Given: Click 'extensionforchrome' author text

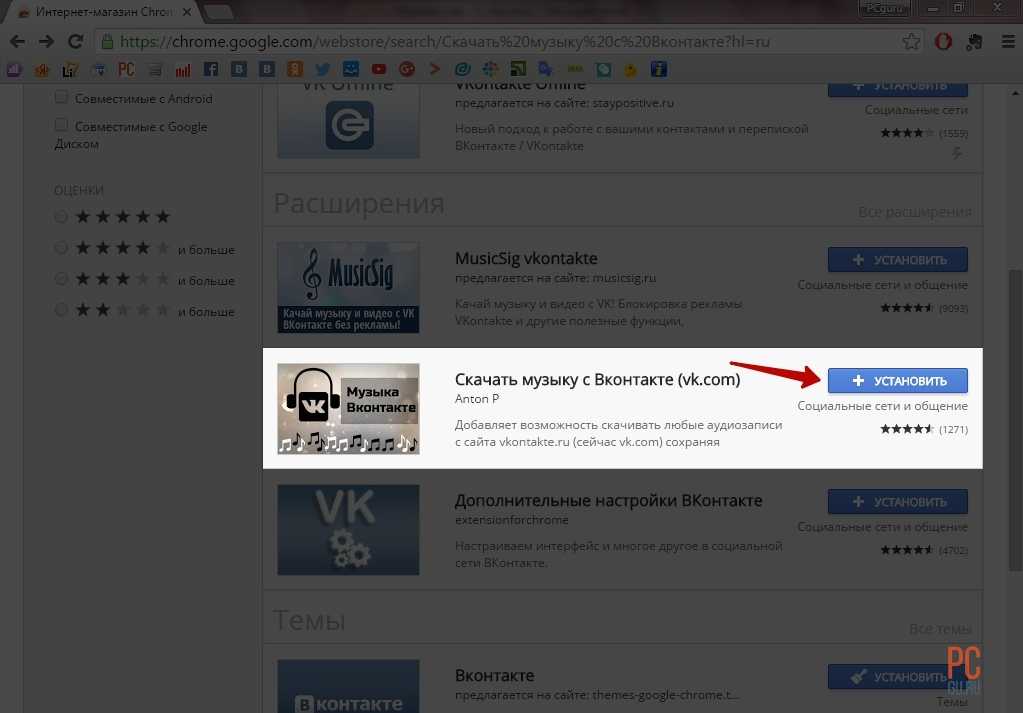Looking at the screenshot, I should (x=512, y=520).
